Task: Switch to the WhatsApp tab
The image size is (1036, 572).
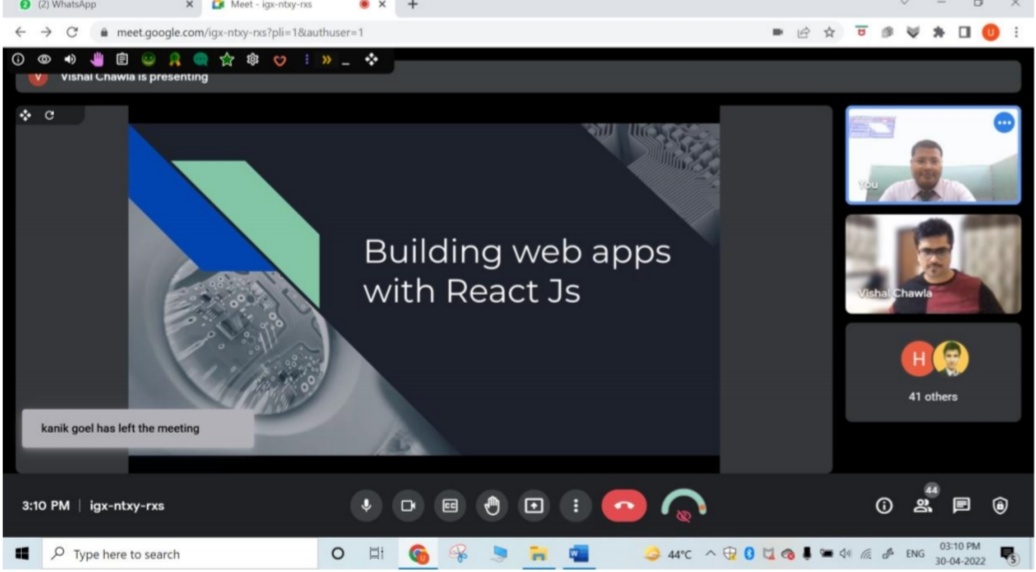Action: [100, 5]
